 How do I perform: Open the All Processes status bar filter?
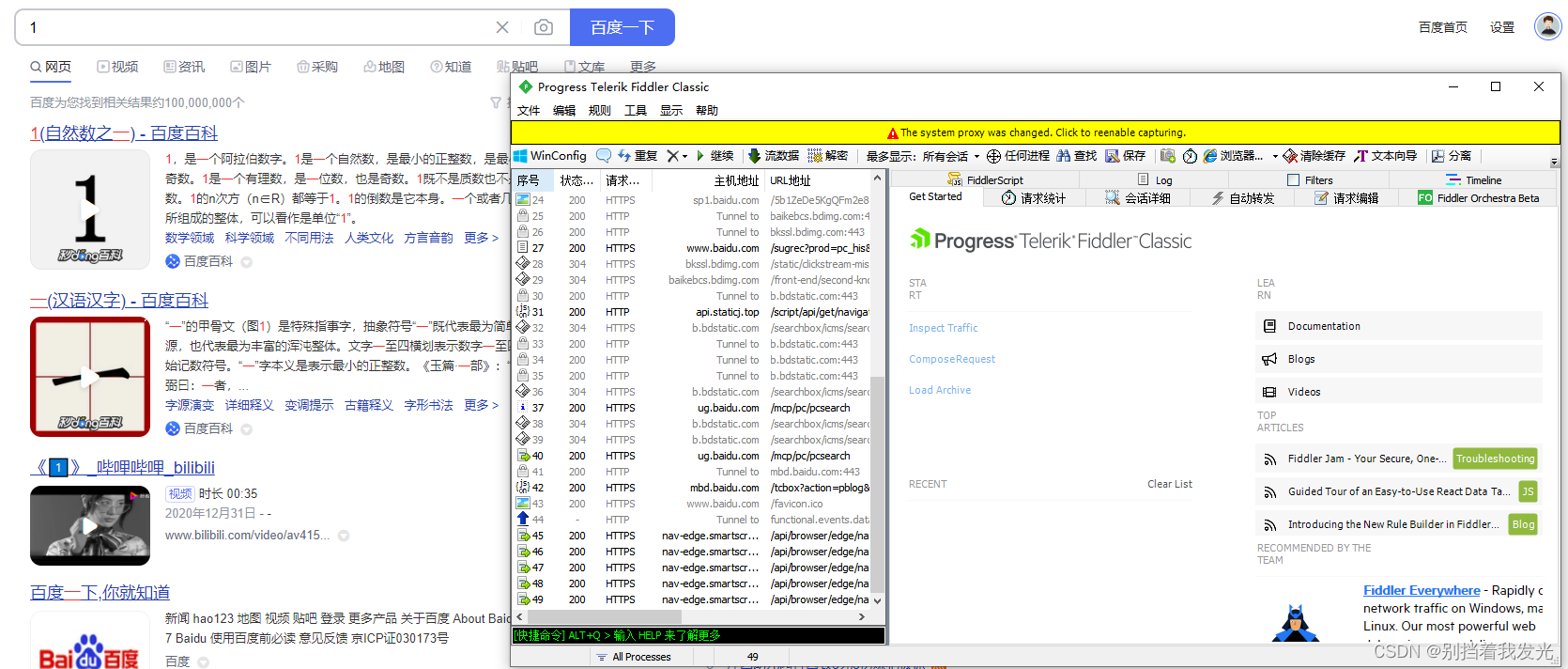(x=634, y=657)
